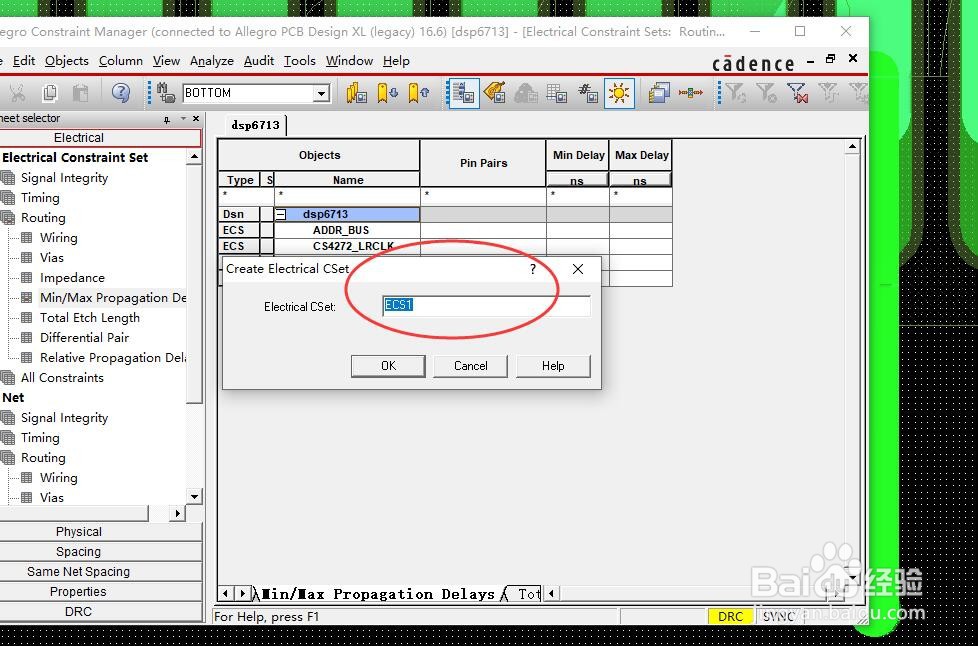Click OK in Create Electrical CSet dialog
The width and height of the screenshot is (978, 646).
pyautogui.click(x=388, y=366)
